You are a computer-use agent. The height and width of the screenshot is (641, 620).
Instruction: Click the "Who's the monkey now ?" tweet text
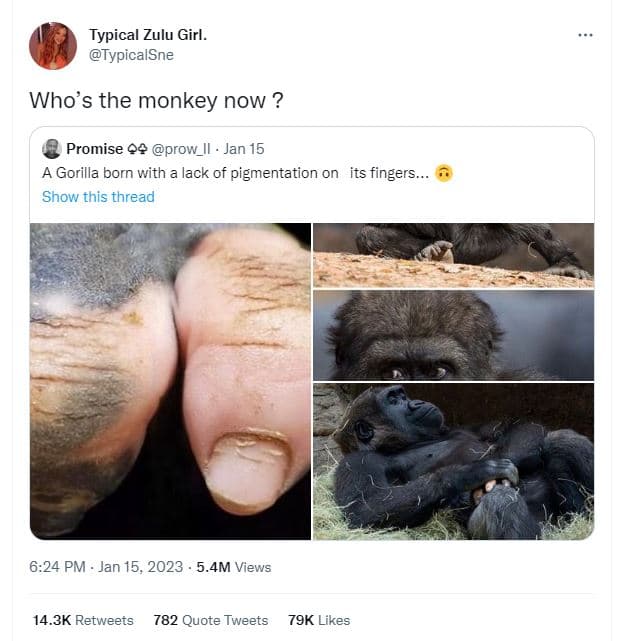tap(155, 100)
